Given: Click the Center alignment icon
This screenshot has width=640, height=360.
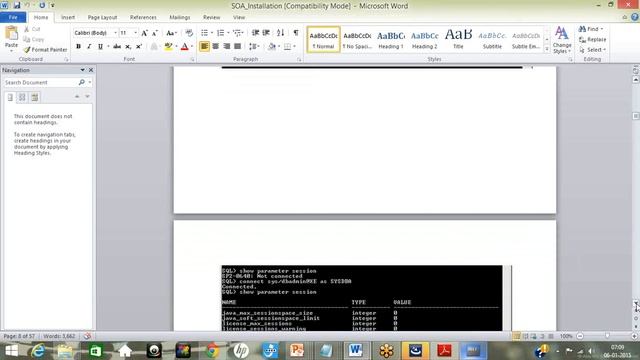Looking at the screenshot, I should (x=216, y=47).
